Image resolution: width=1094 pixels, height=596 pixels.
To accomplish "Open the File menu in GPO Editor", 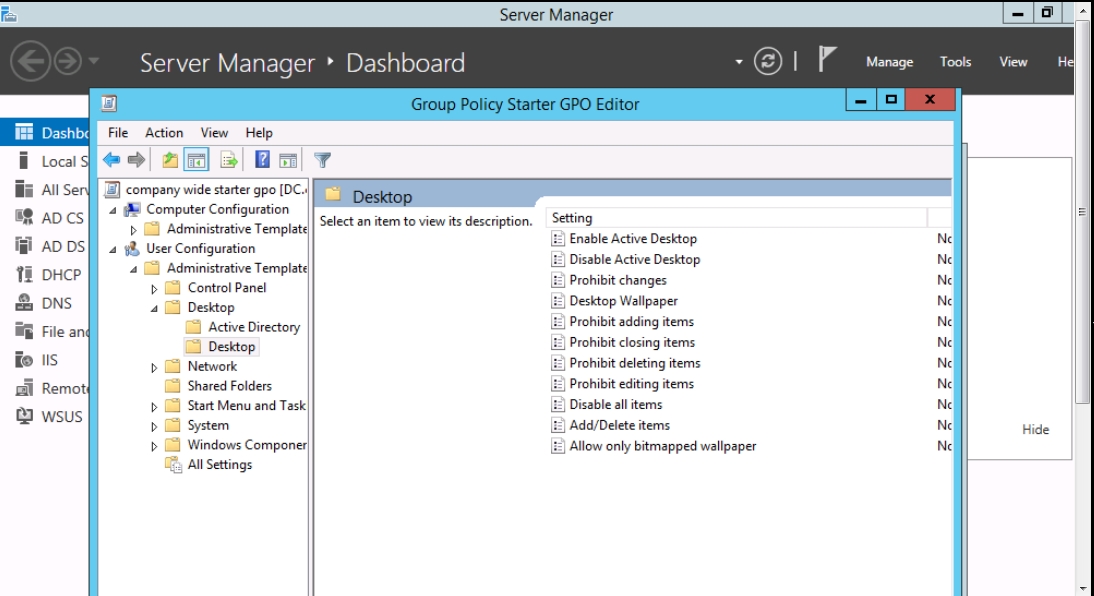I will [x=118, y=133].
